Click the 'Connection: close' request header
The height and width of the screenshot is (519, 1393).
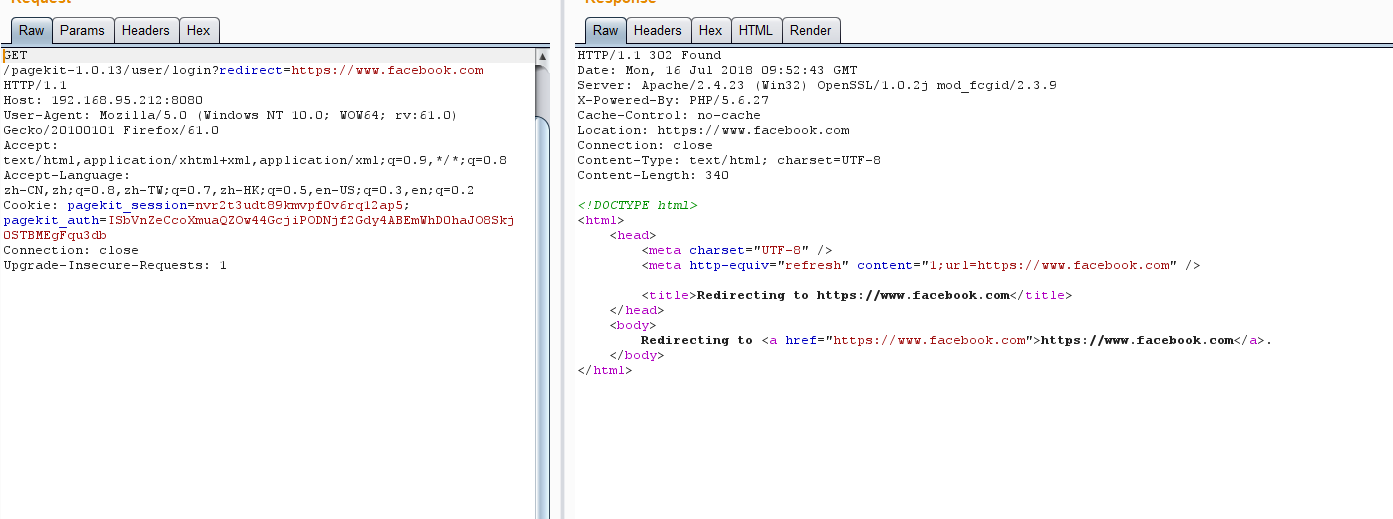click(x=71, y=250)
